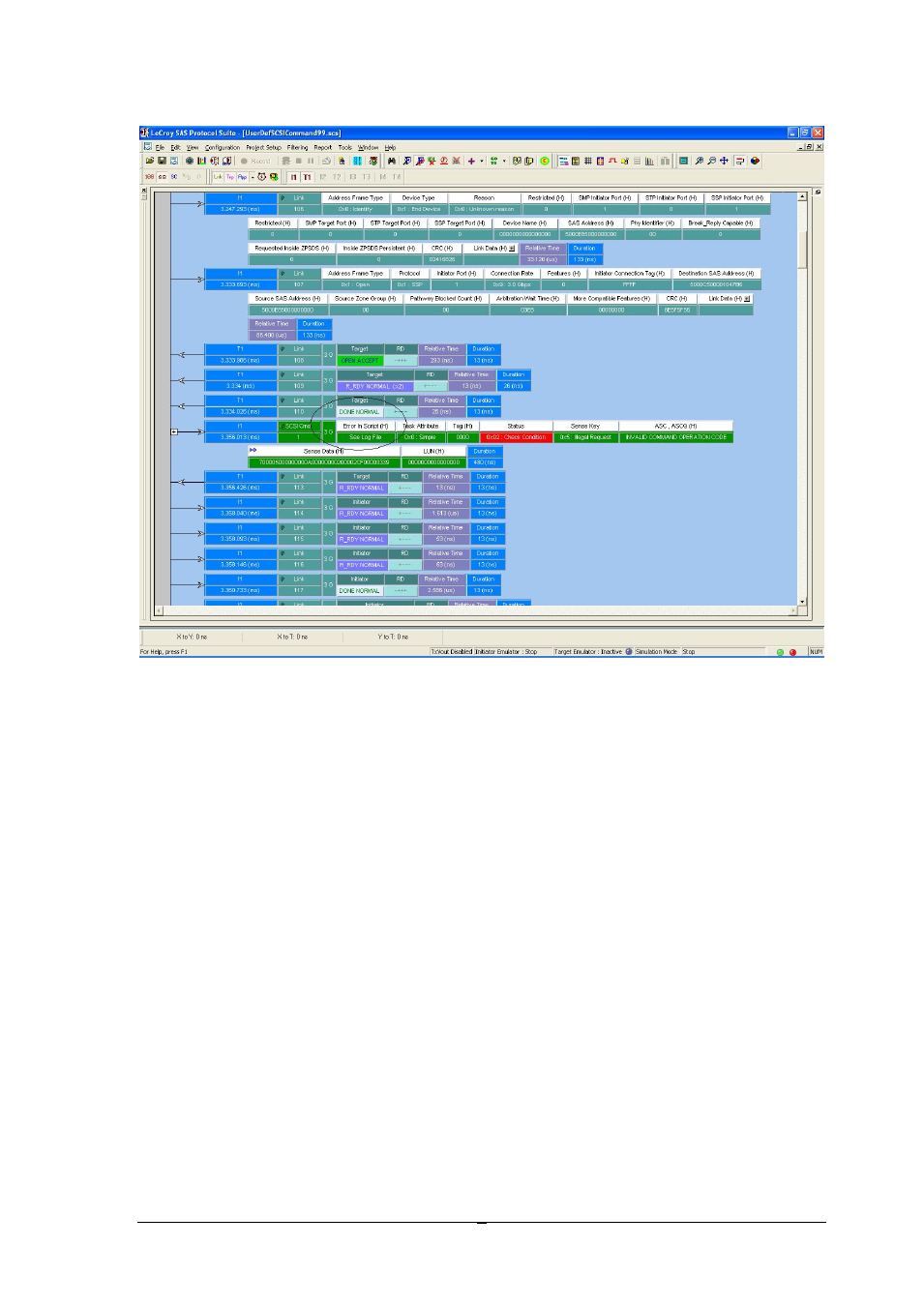
Task: Click the clock face icon in second toolbar
Action: (261, 177)
